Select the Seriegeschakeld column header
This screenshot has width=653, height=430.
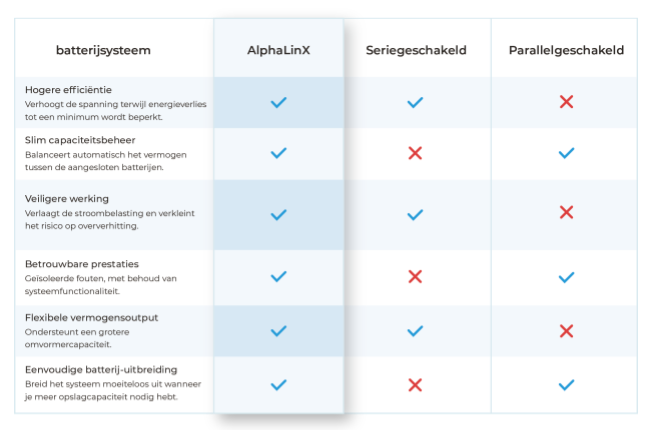pos(416,50)
